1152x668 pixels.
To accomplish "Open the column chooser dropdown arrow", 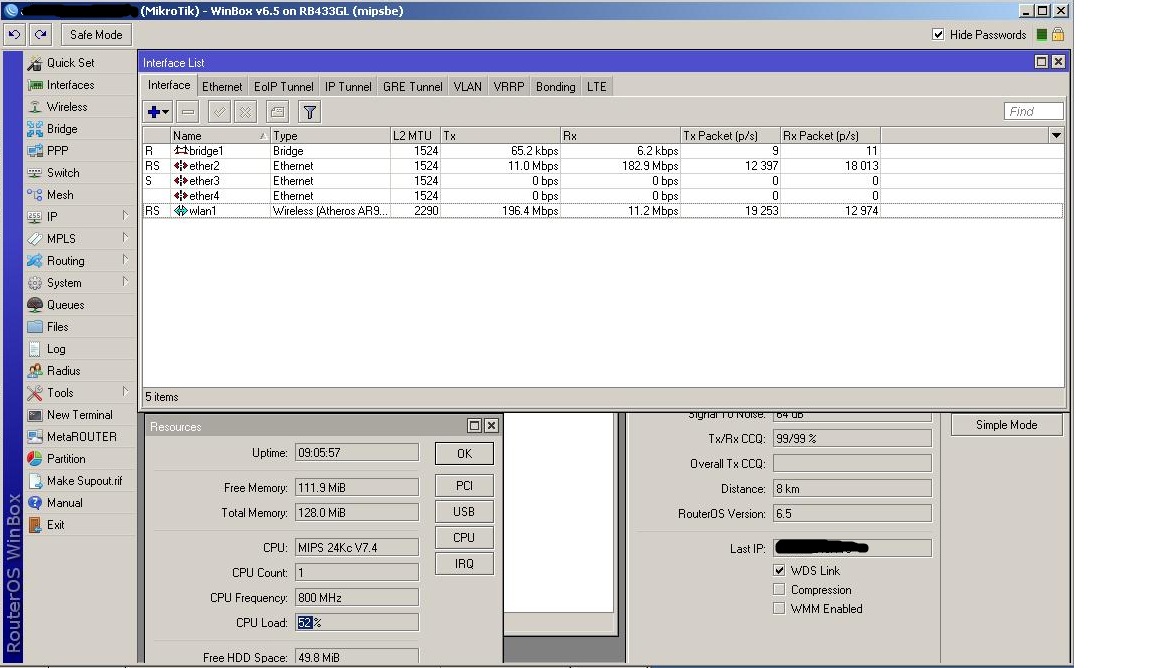I will 1056,135.
